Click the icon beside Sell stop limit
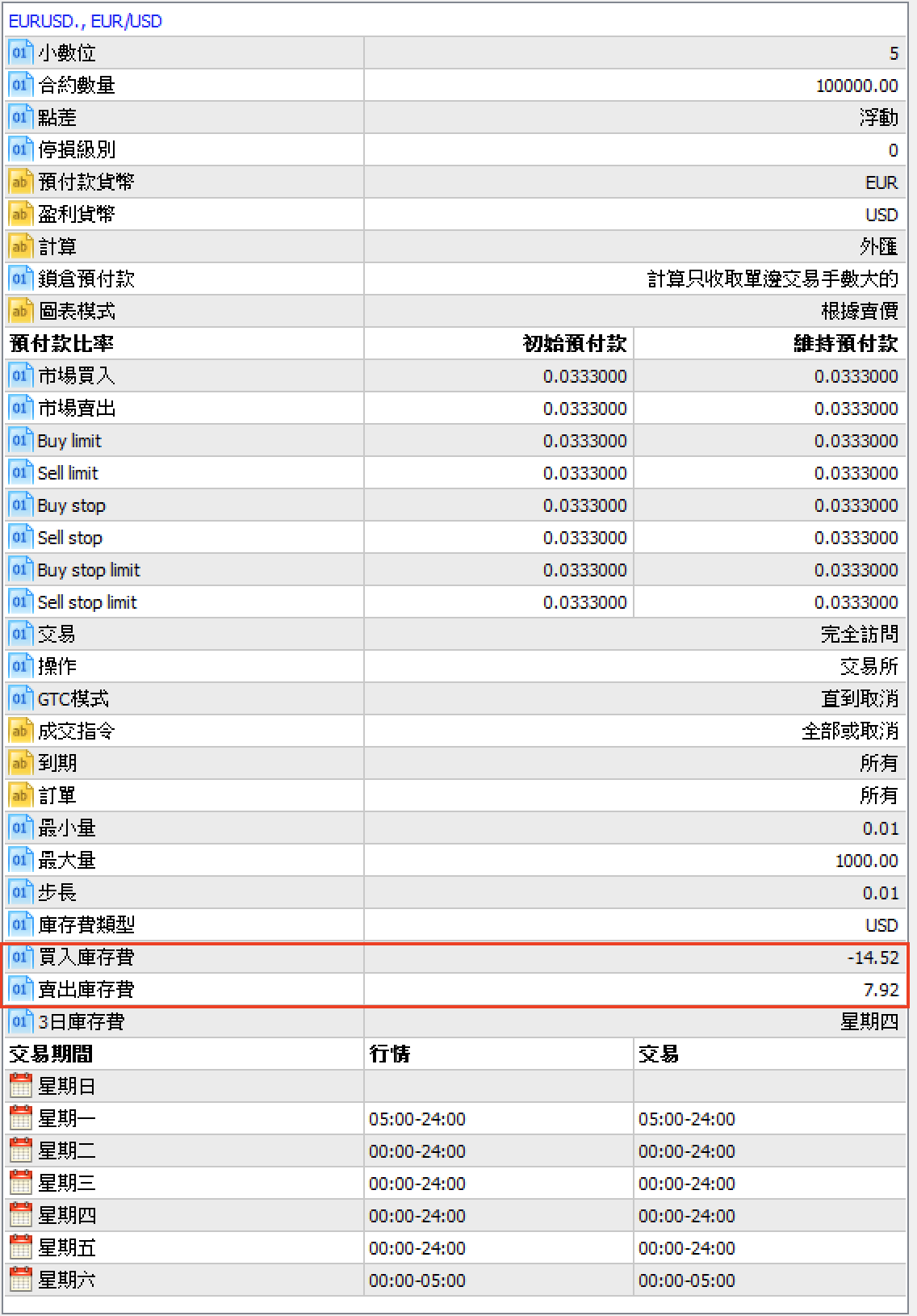 pos(20,601)
